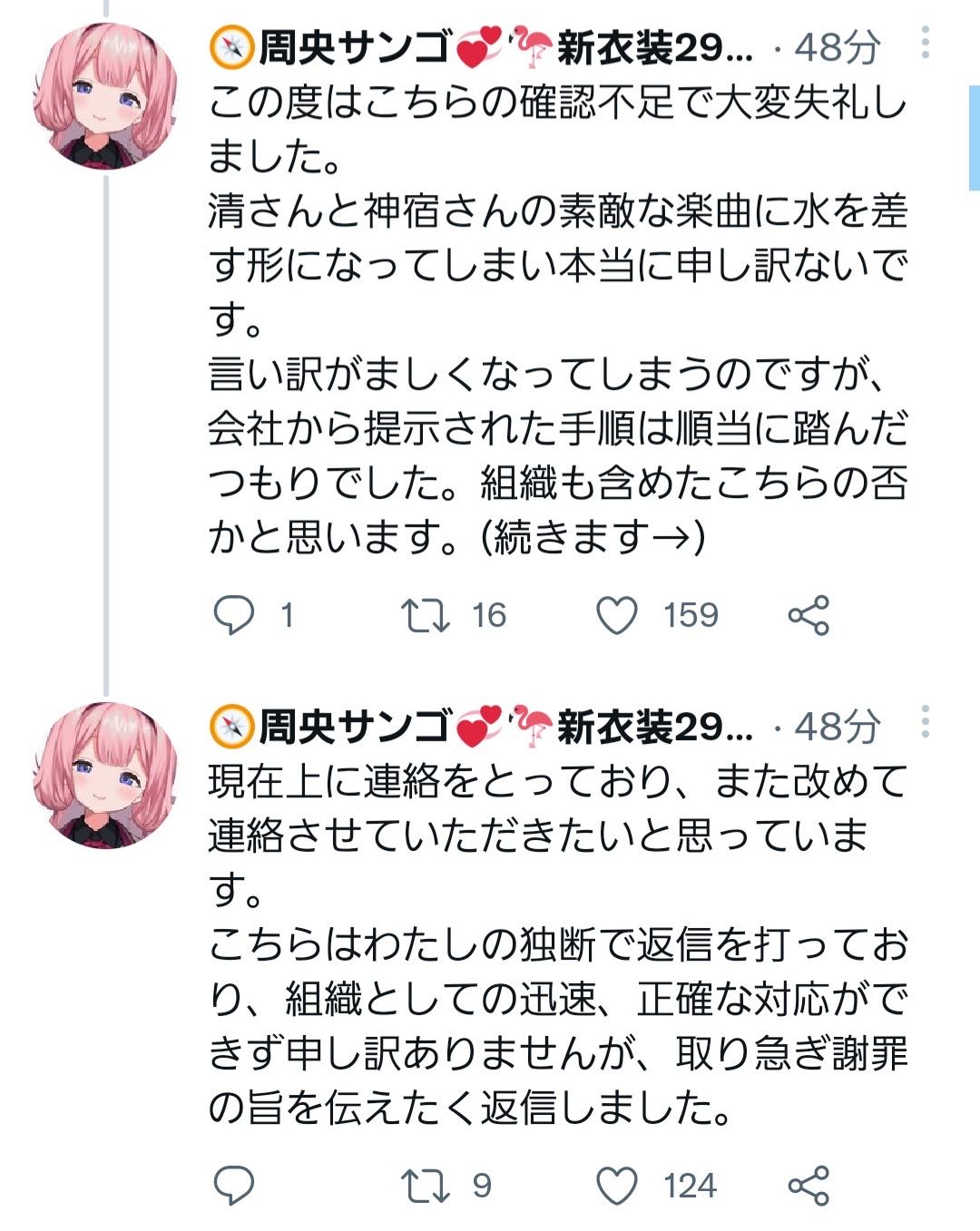Image resolution: width=980 pixels, height=1231 pixels.
Task: Open second tweet's 48分 timestamp
Action: (x=837, y=727)
